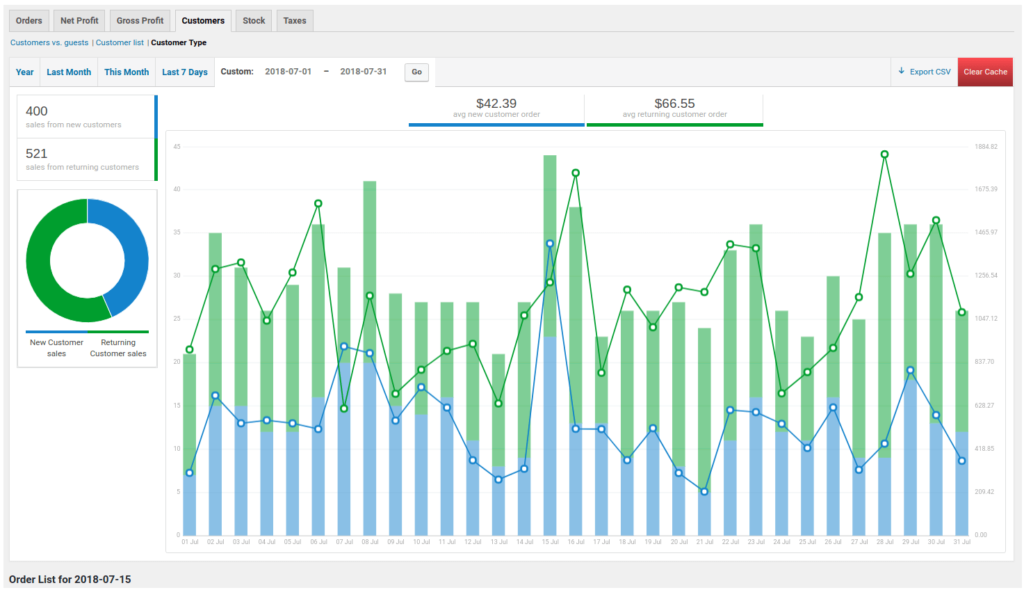
Task: Click the Export CSV download arrow icon
Action: pos(901,71)
